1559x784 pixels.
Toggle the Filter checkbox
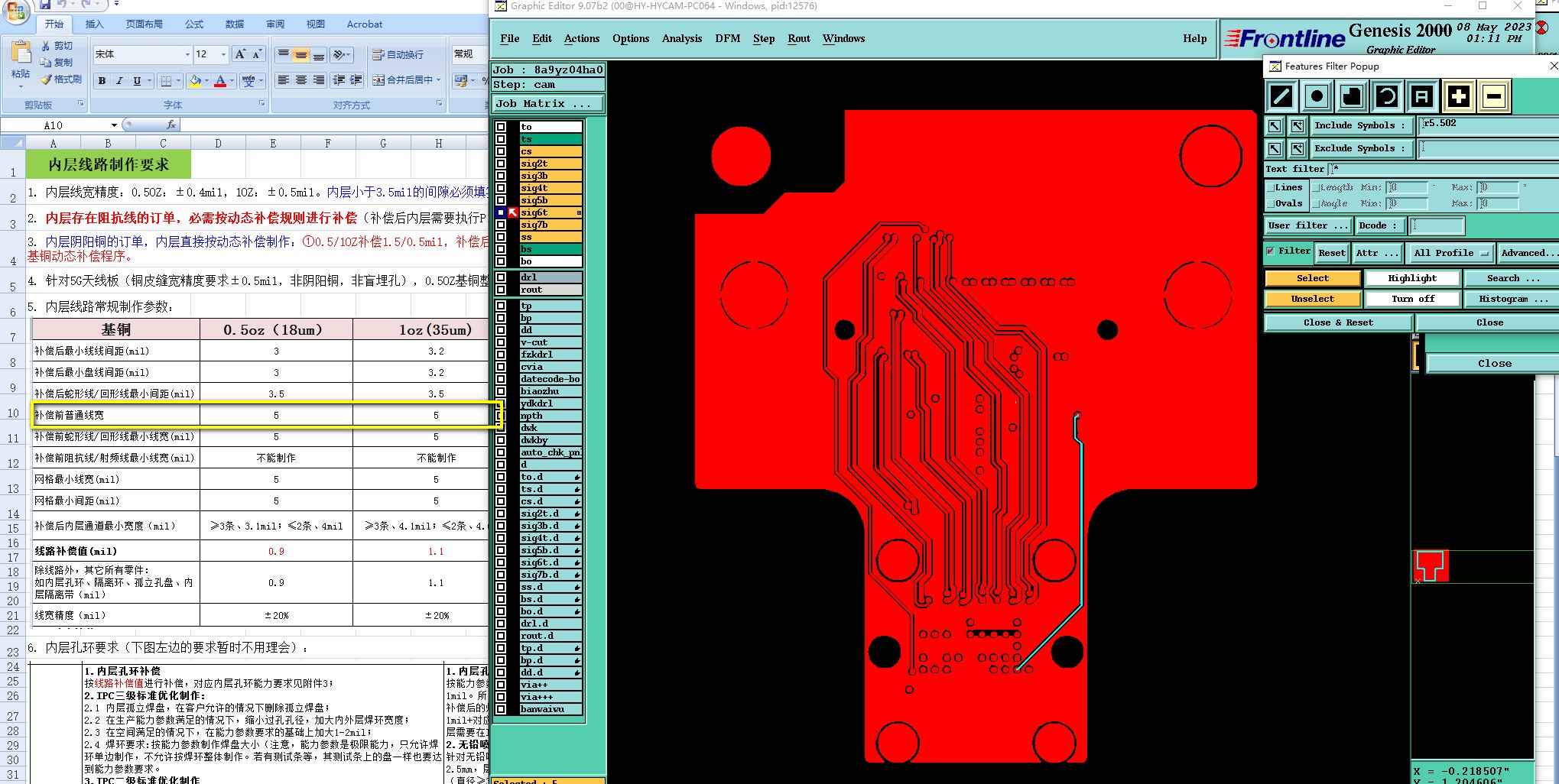click(x=1271, y=251)
